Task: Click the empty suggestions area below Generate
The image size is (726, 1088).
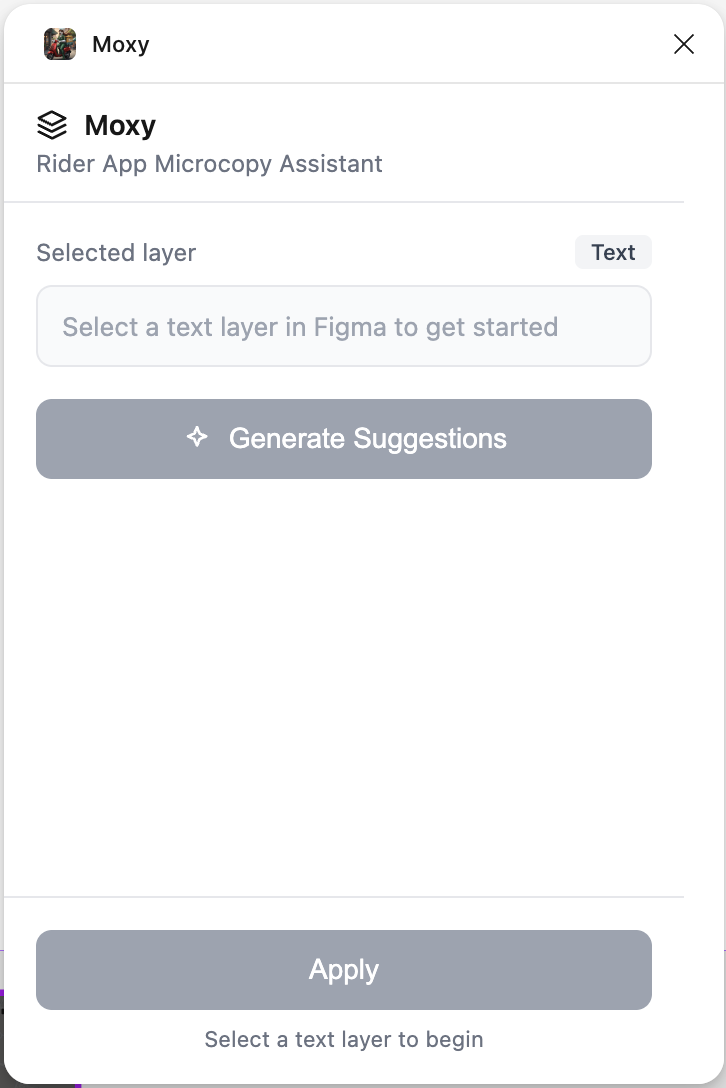Action: tap(344, 680)
